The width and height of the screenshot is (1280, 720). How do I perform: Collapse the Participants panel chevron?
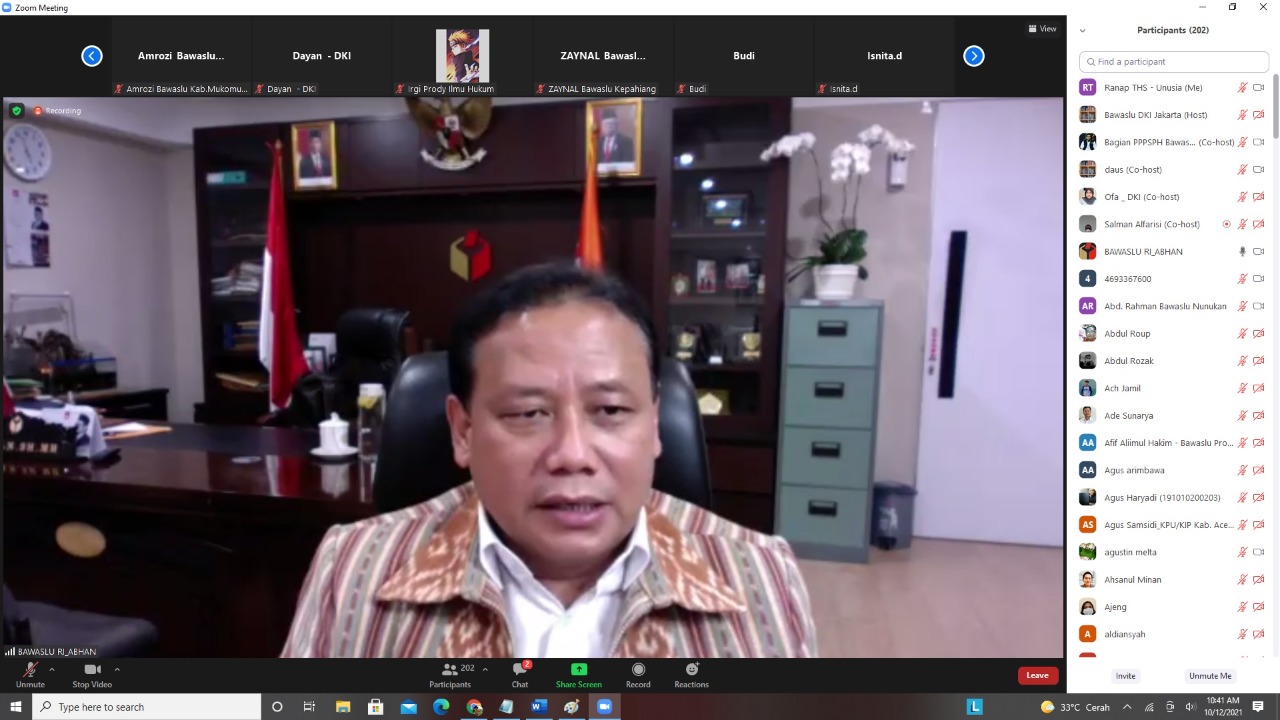1082,31
